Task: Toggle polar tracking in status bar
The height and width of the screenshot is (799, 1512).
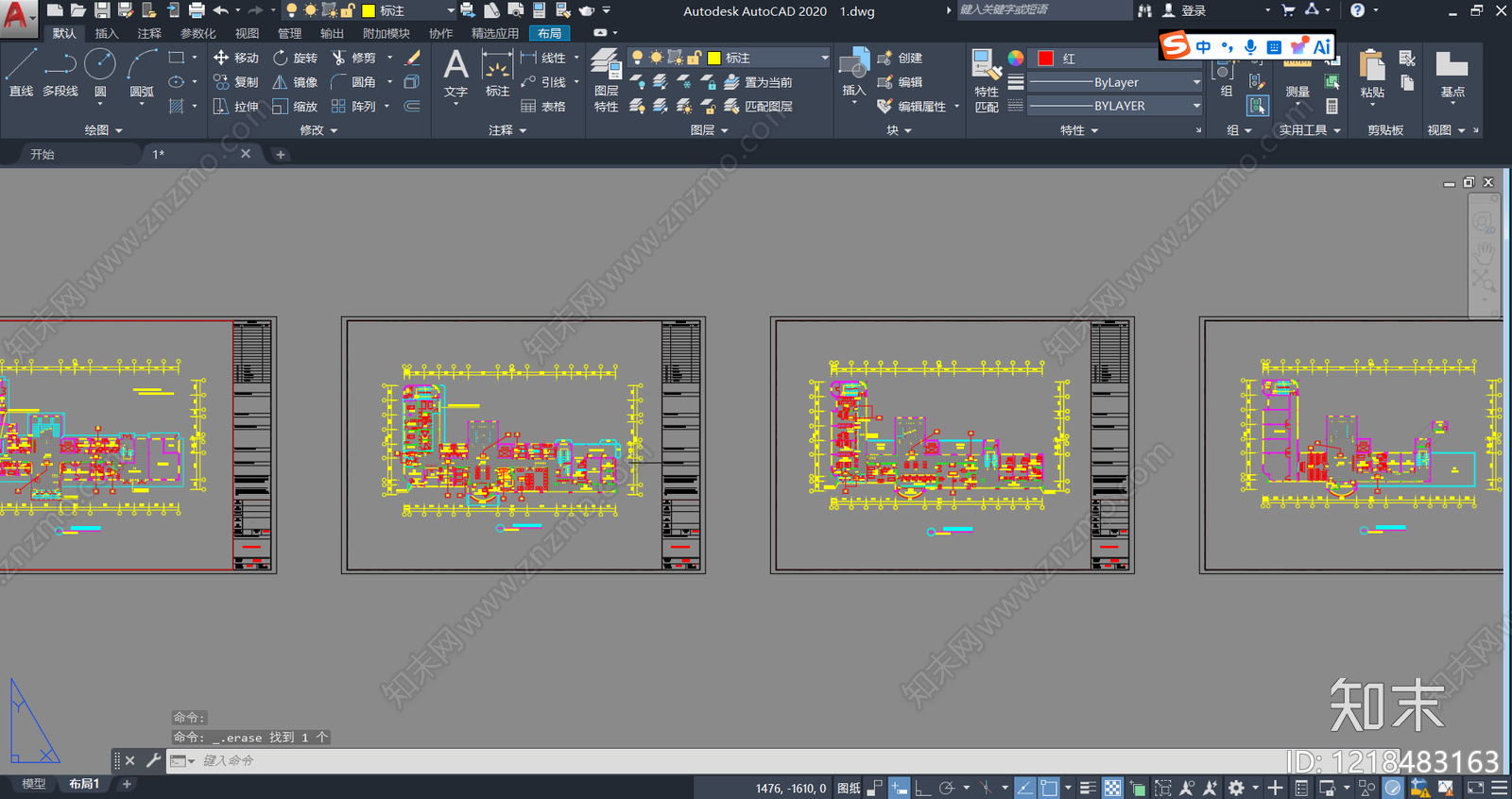Action: [947, 788]
